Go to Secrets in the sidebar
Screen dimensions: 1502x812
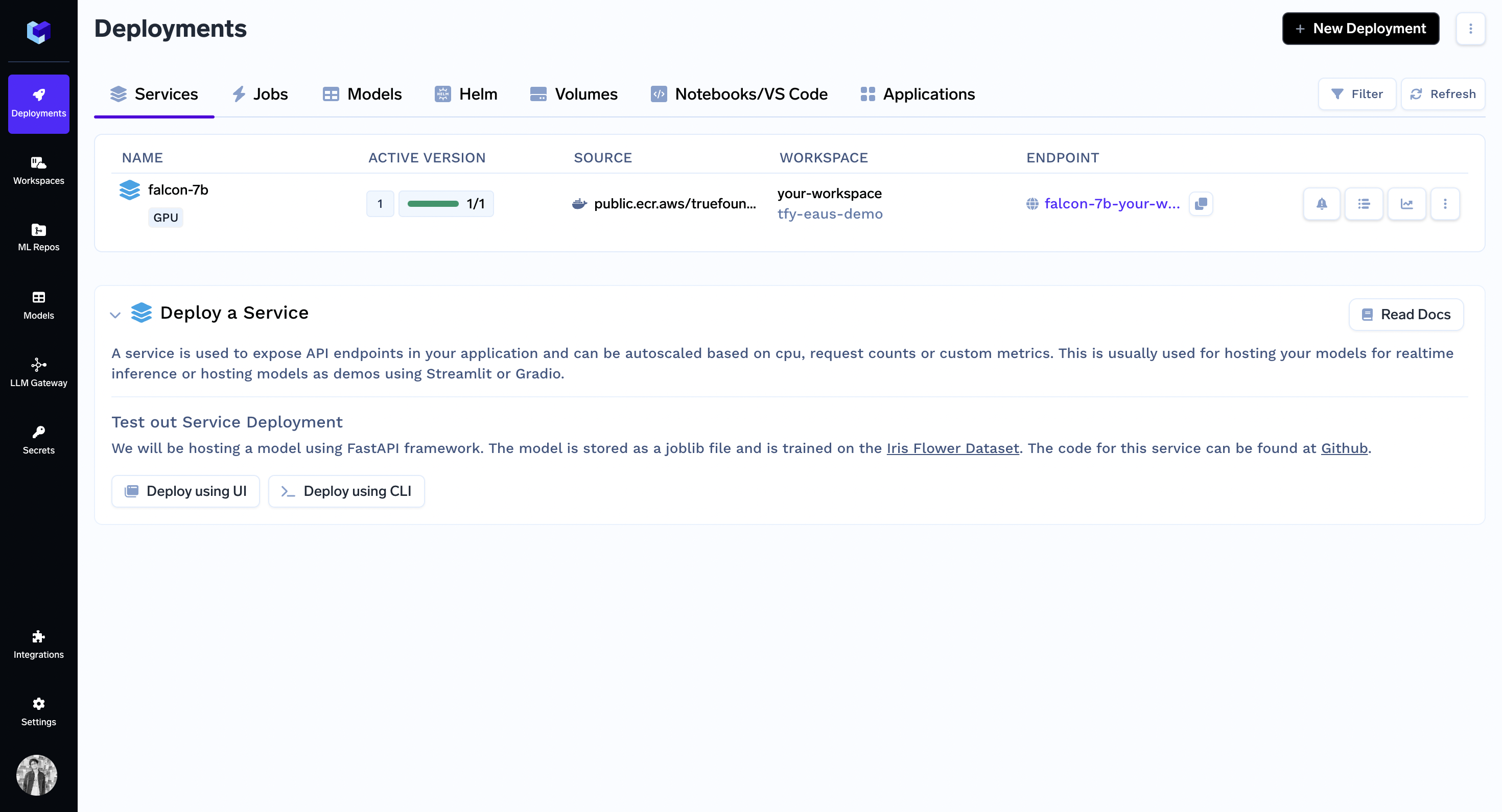(x=38, y=440)
